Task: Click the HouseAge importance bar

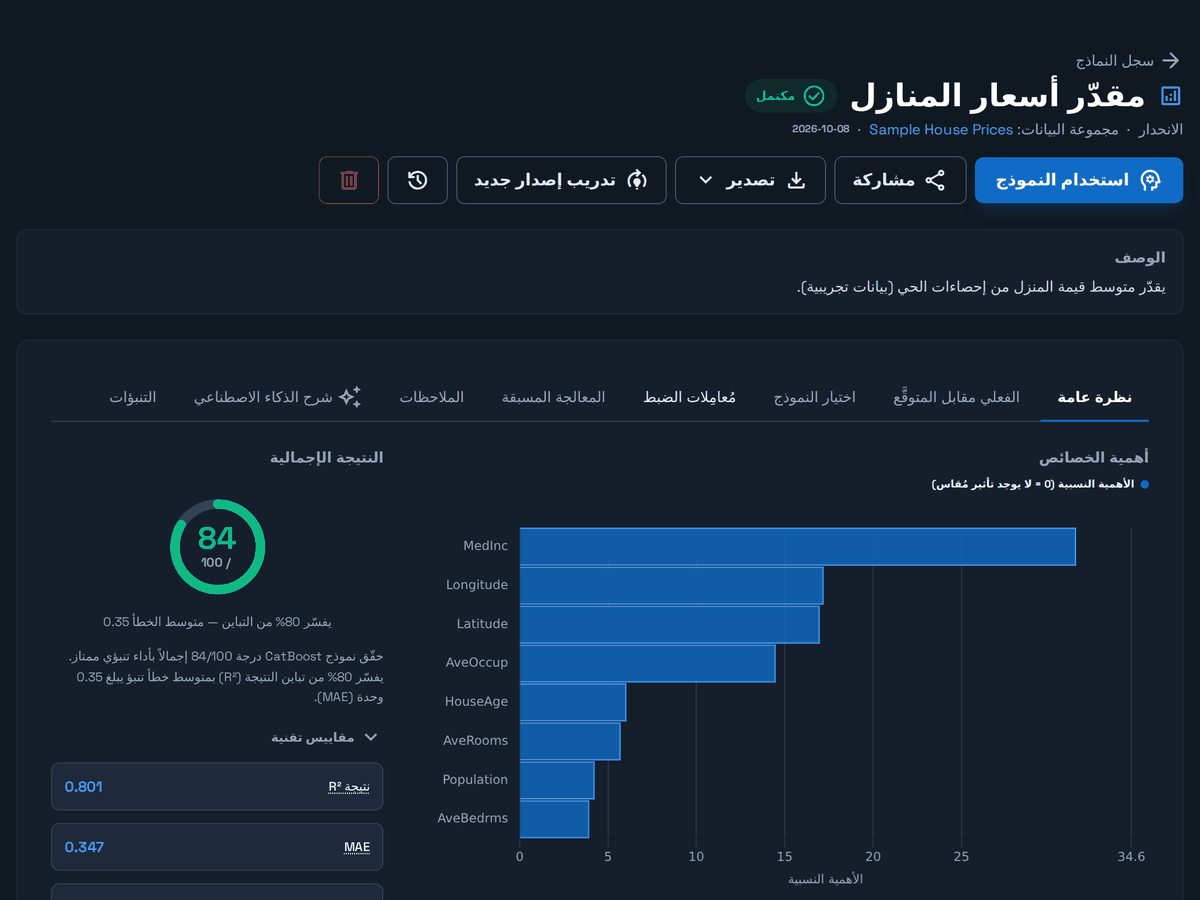Action: coord(573,703)
